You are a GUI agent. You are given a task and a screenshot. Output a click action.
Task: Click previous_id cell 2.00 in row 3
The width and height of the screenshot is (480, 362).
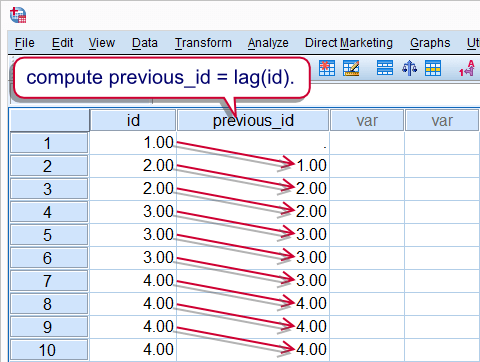253,189
